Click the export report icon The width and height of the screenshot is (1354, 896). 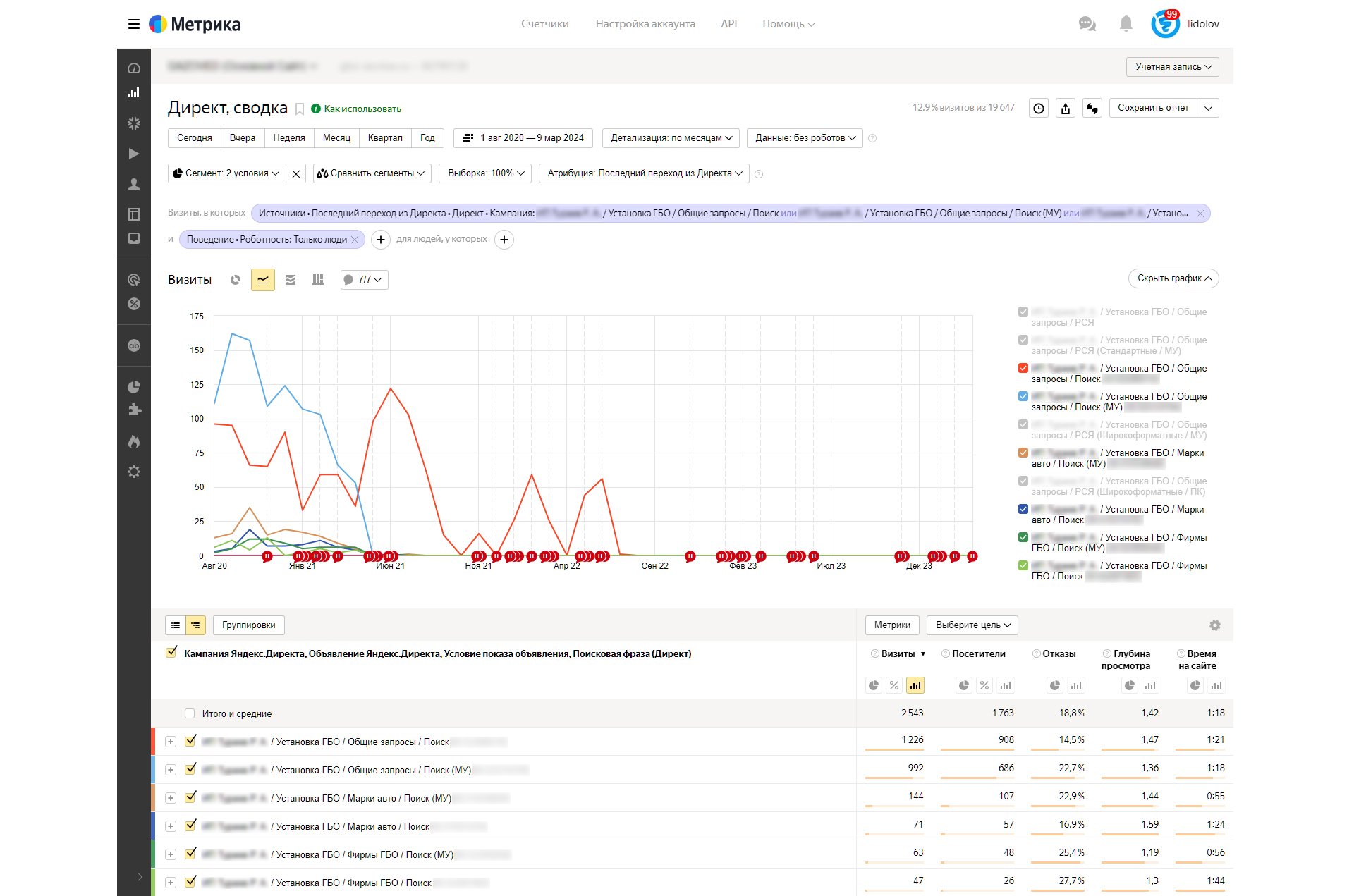pyautogui.click(x=1066, y=108)
